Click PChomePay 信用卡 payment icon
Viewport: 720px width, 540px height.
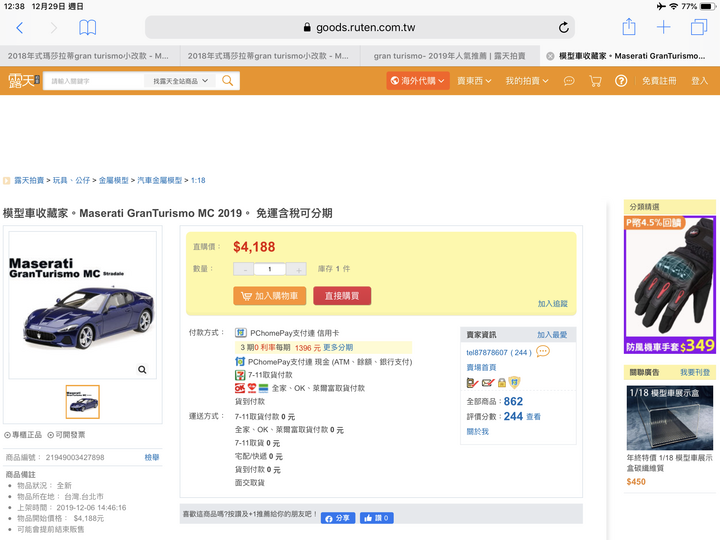pyautogui.click(x=241, y=332)
